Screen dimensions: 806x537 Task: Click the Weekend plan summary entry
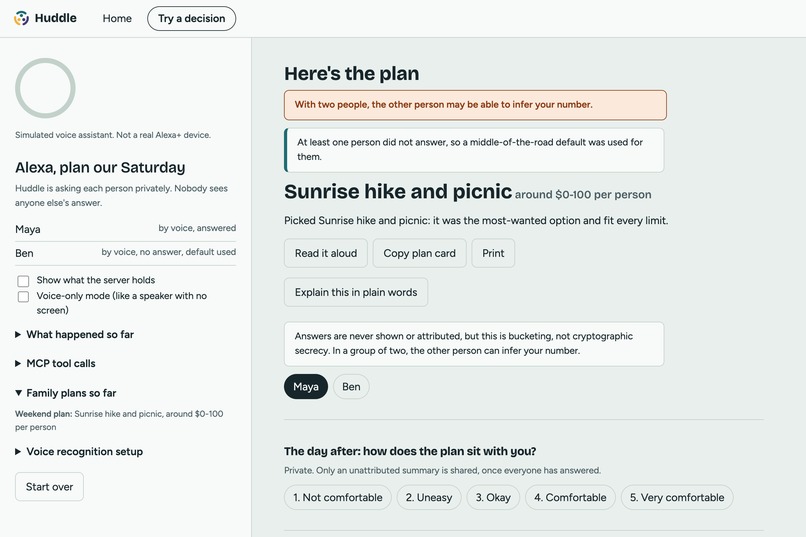[x=119, y=420]
